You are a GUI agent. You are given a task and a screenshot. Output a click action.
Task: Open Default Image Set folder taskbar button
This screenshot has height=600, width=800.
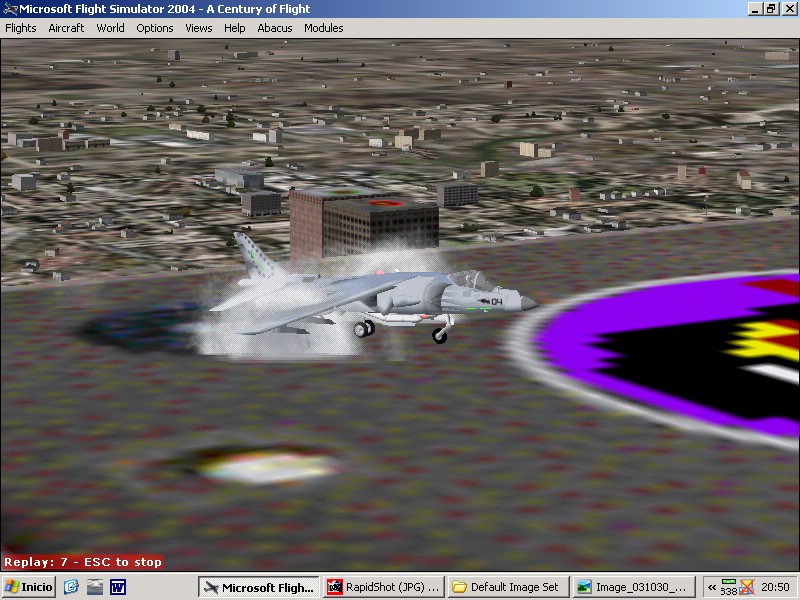[x=509, y=587]
